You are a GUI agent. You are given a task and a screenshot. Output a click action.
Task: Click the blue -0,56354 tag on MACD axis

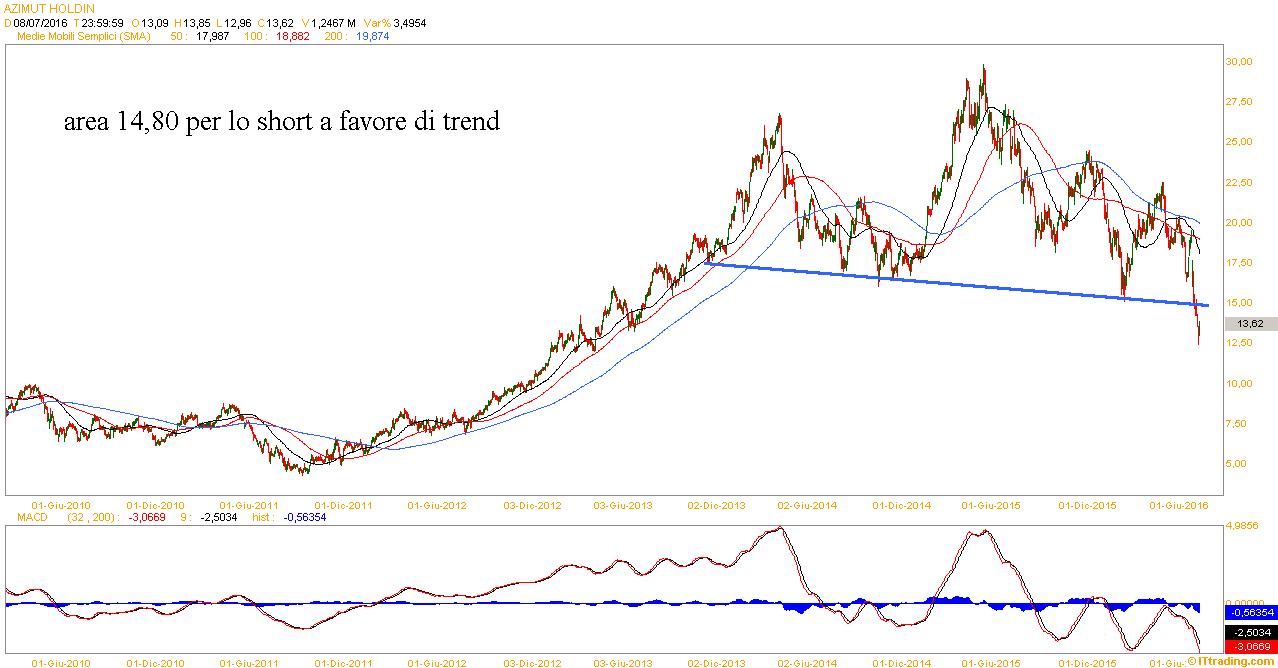click(1252, 612)
